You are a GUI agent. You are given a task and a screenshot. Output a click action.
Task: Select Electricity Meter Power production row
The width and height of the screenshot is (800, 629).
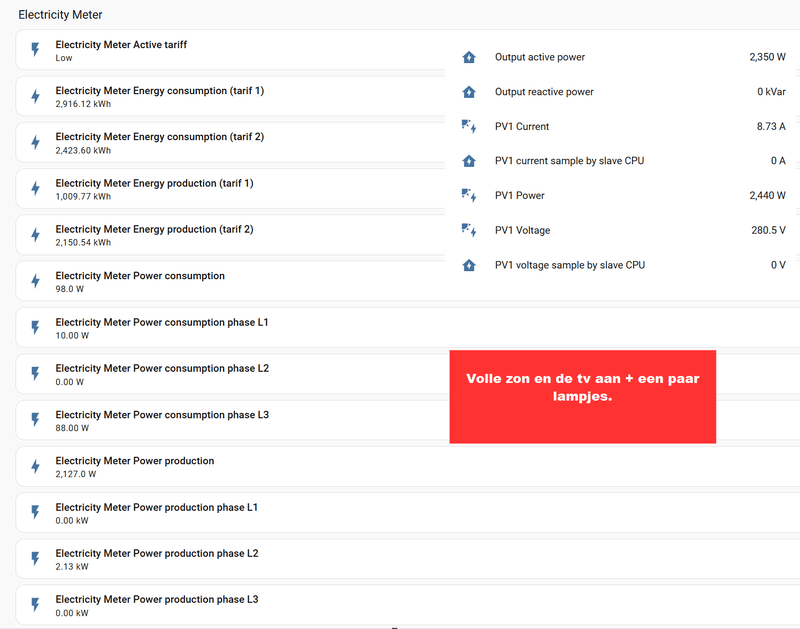pyautogui.click(x=135, y=466)
